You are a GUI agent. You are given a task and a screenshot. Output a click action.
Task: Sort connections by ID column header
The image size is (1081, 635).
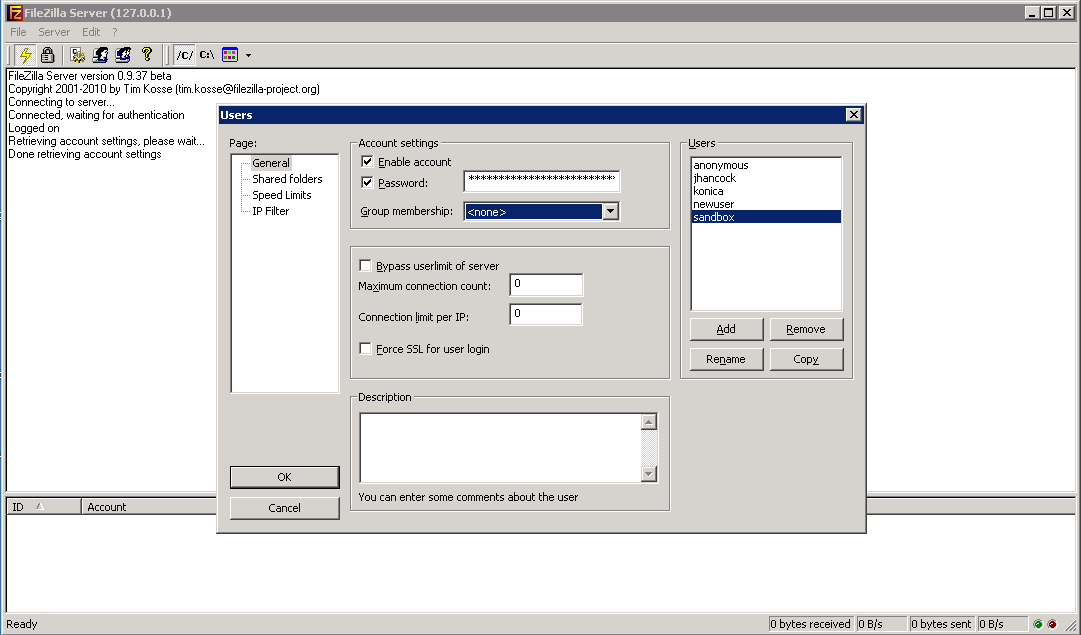click(x=44, y=507)
